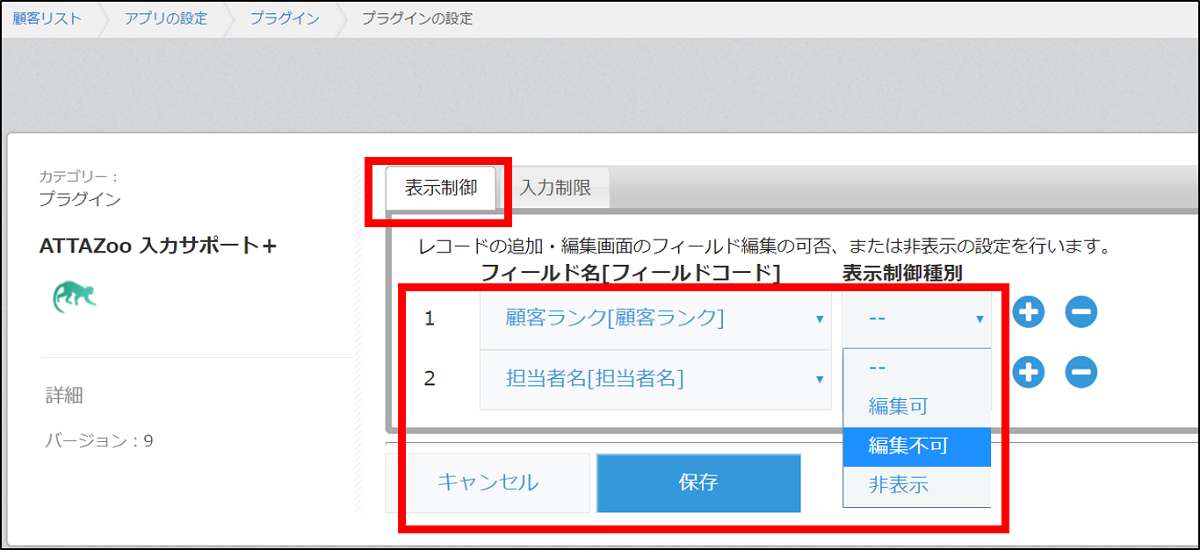Click the プラグインの設定 breadcrumb text

point(417,18)
